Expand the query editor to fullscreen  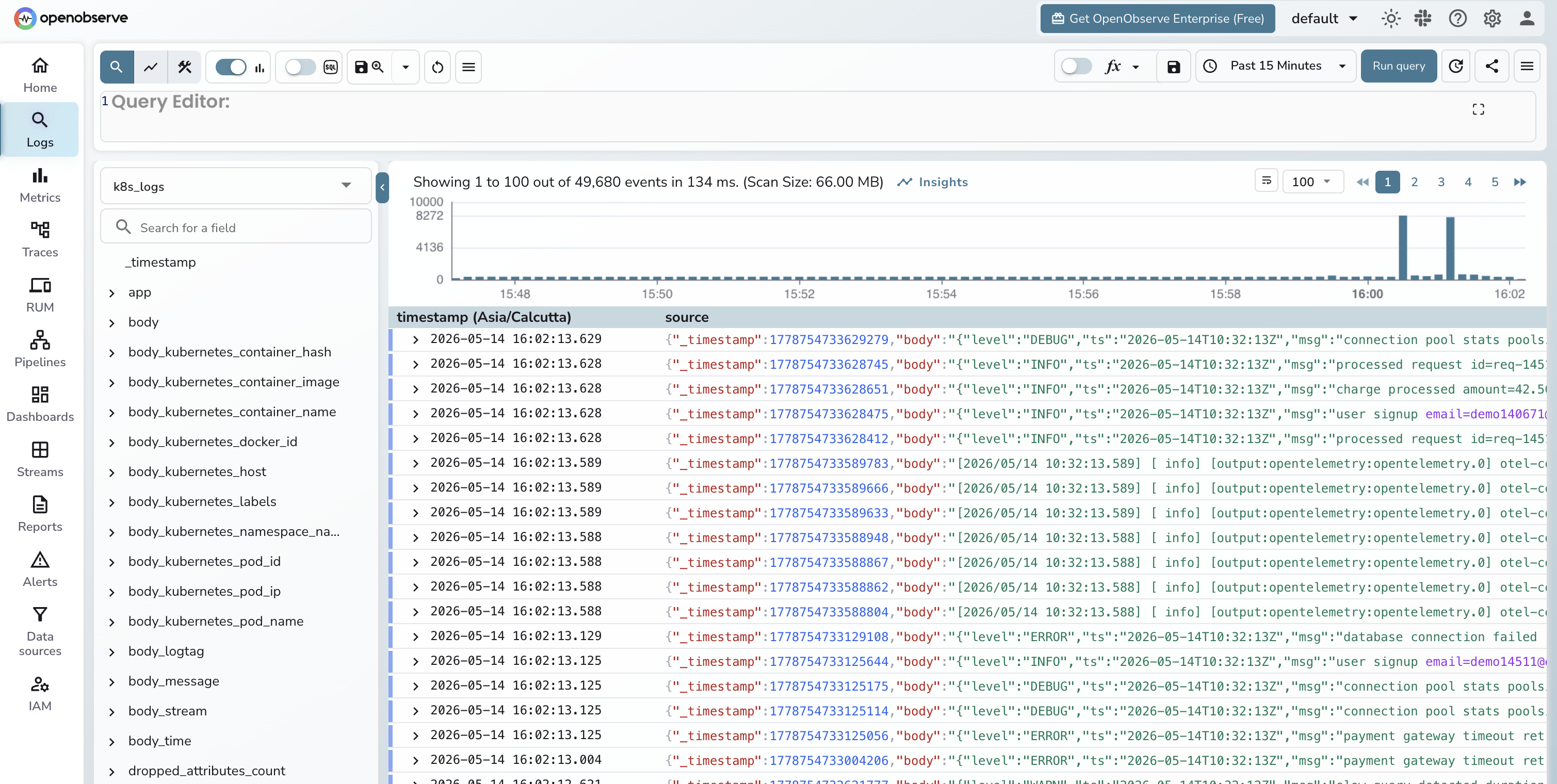[x=1478, y=109]
